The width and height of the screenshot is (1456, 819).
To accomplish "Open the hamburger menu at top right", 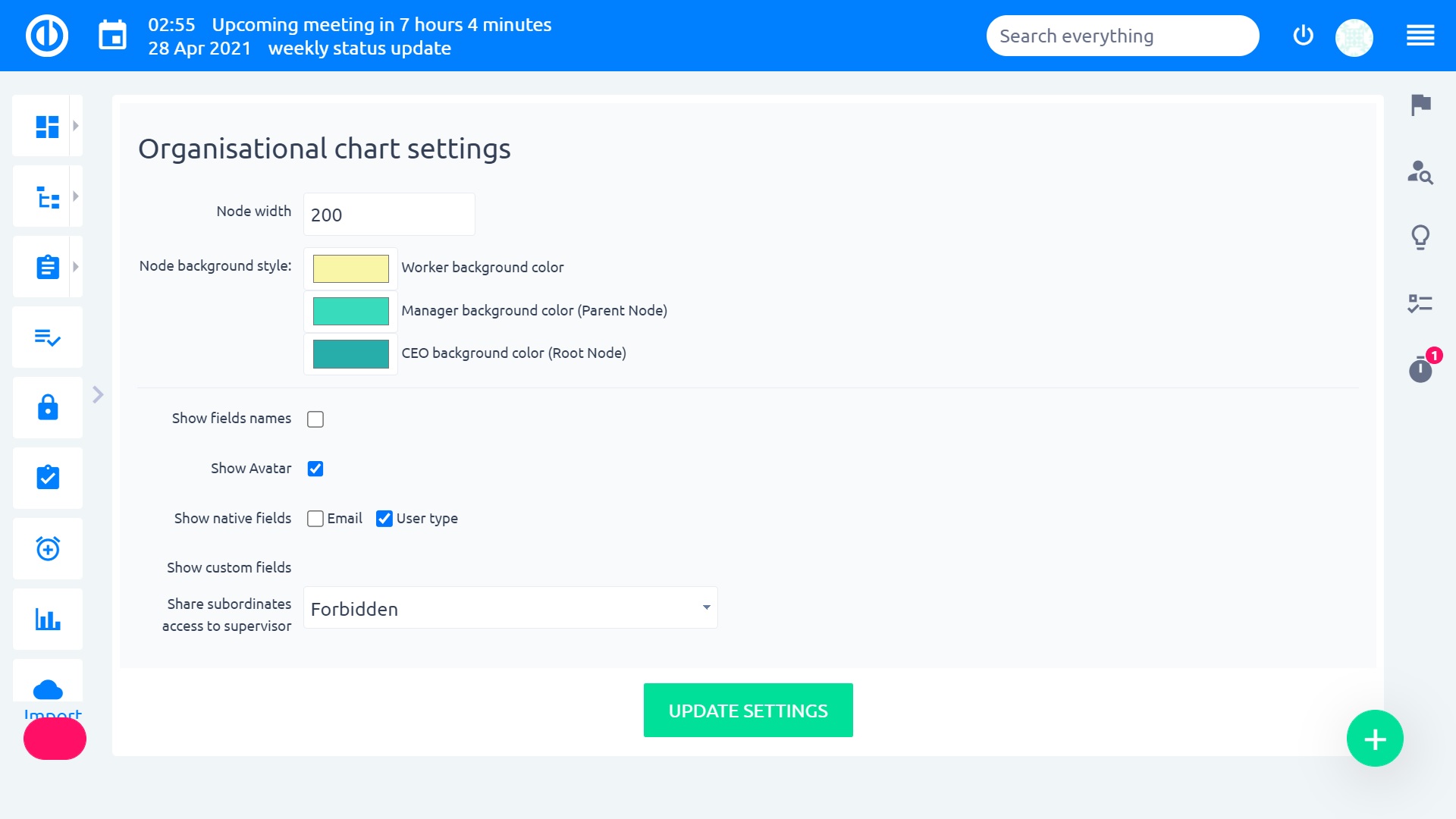I will pos(1420,36).
